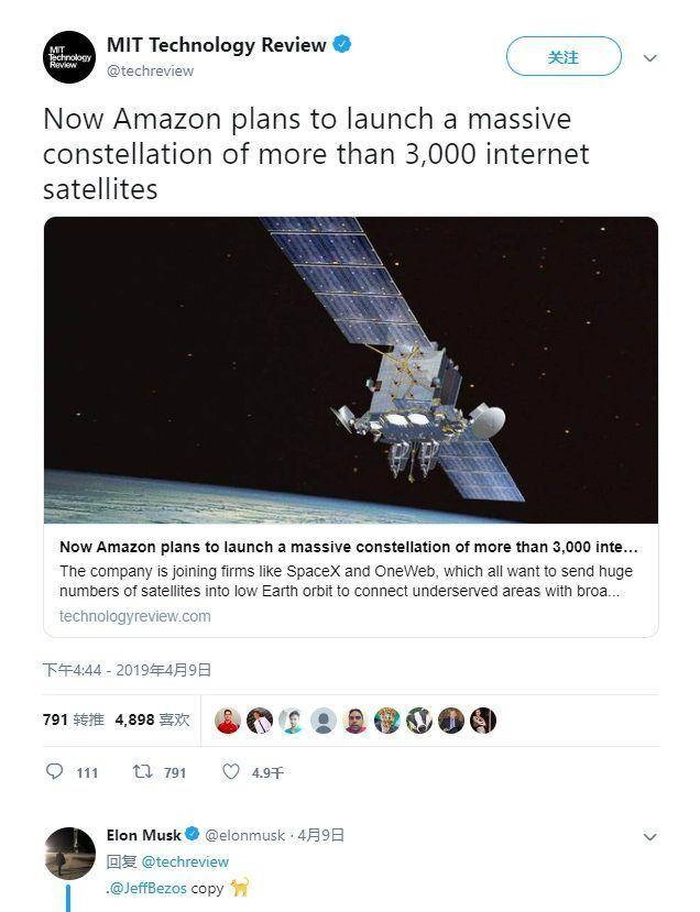The image size is (700, 912).
Task: Click the retweet arrows icon
Action: click(x=143, y=772)
